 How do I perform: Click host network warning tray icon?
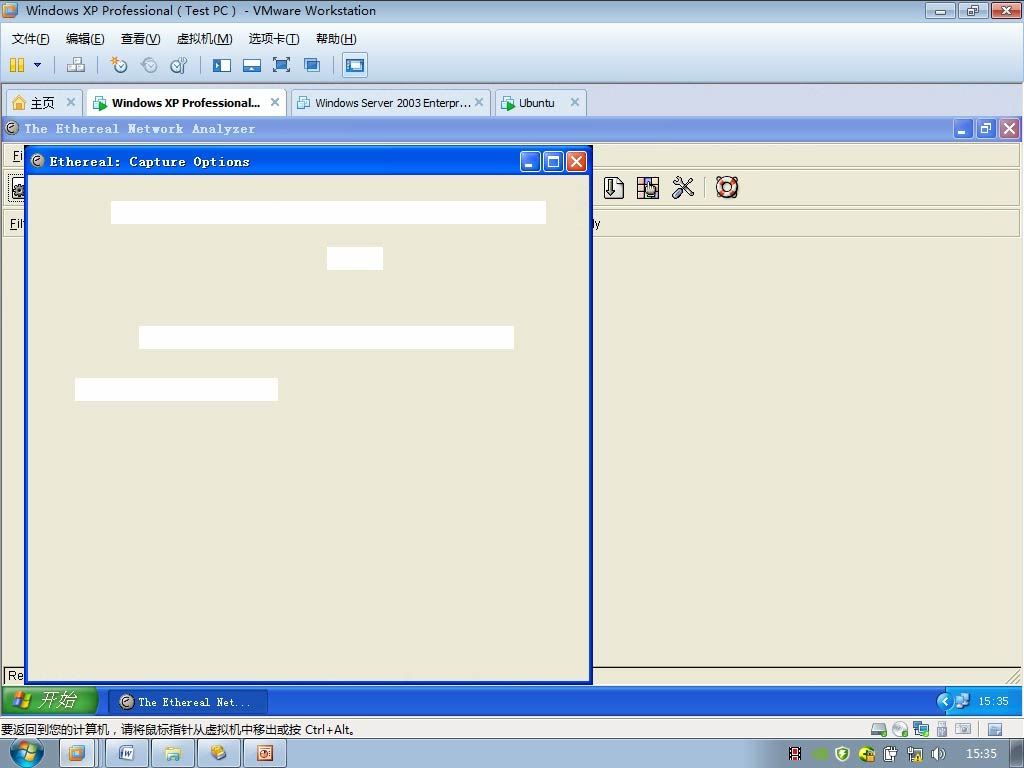915,754
